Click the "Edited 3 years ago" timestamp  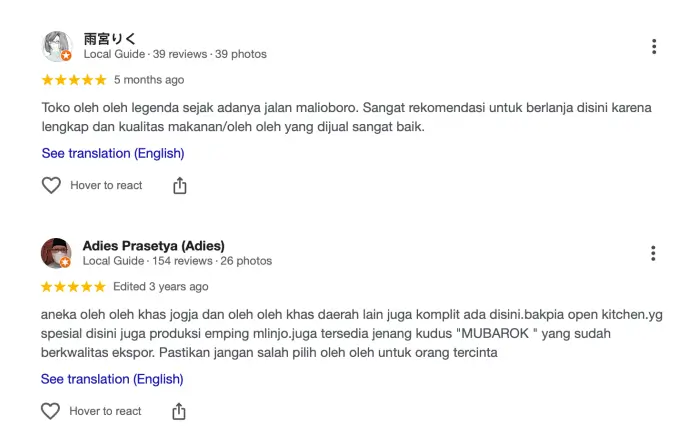[x=161, y=286]
